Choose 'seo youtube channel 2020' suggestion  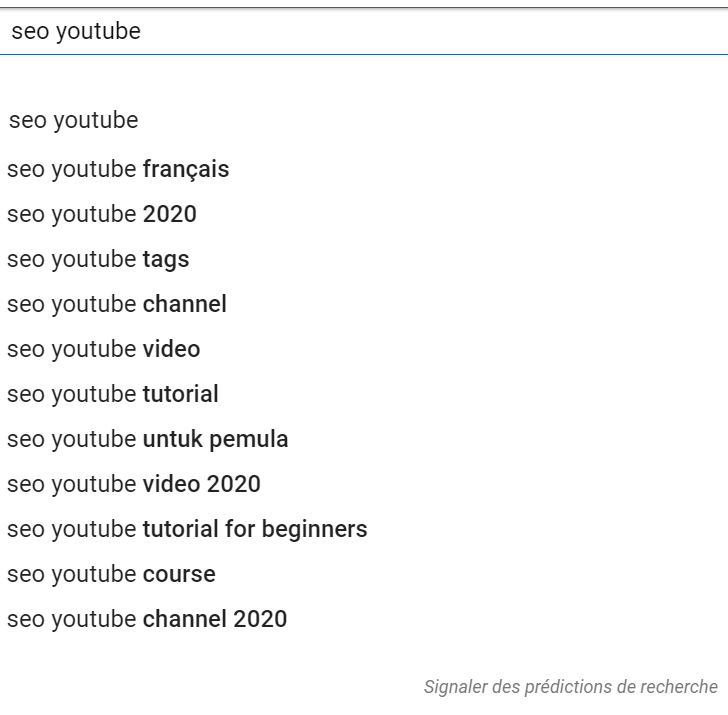pyautogui.click(x=147, y=619)
